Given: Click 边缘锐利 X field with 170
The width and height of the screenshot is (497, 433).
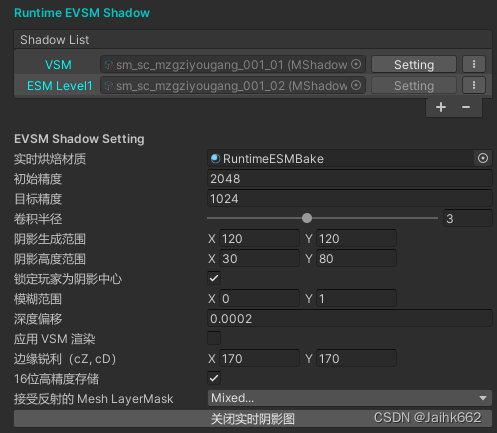Looking at the screenshot, I should click(x=259, y=359).
